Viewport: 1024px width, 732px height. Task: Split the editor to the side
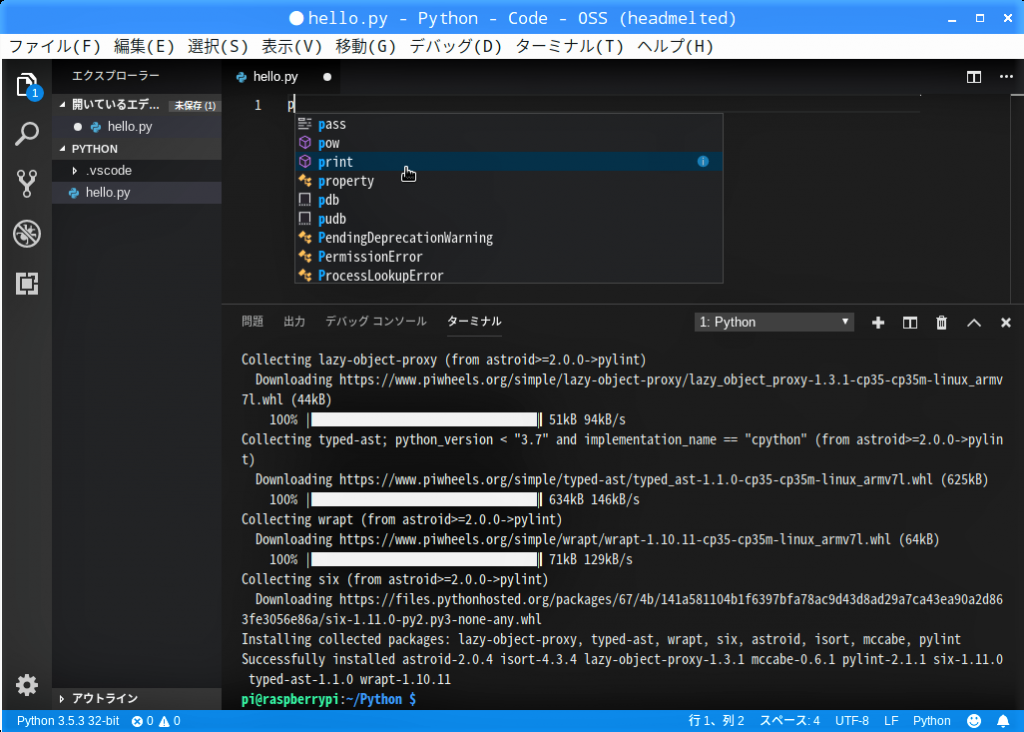point(974,77)
